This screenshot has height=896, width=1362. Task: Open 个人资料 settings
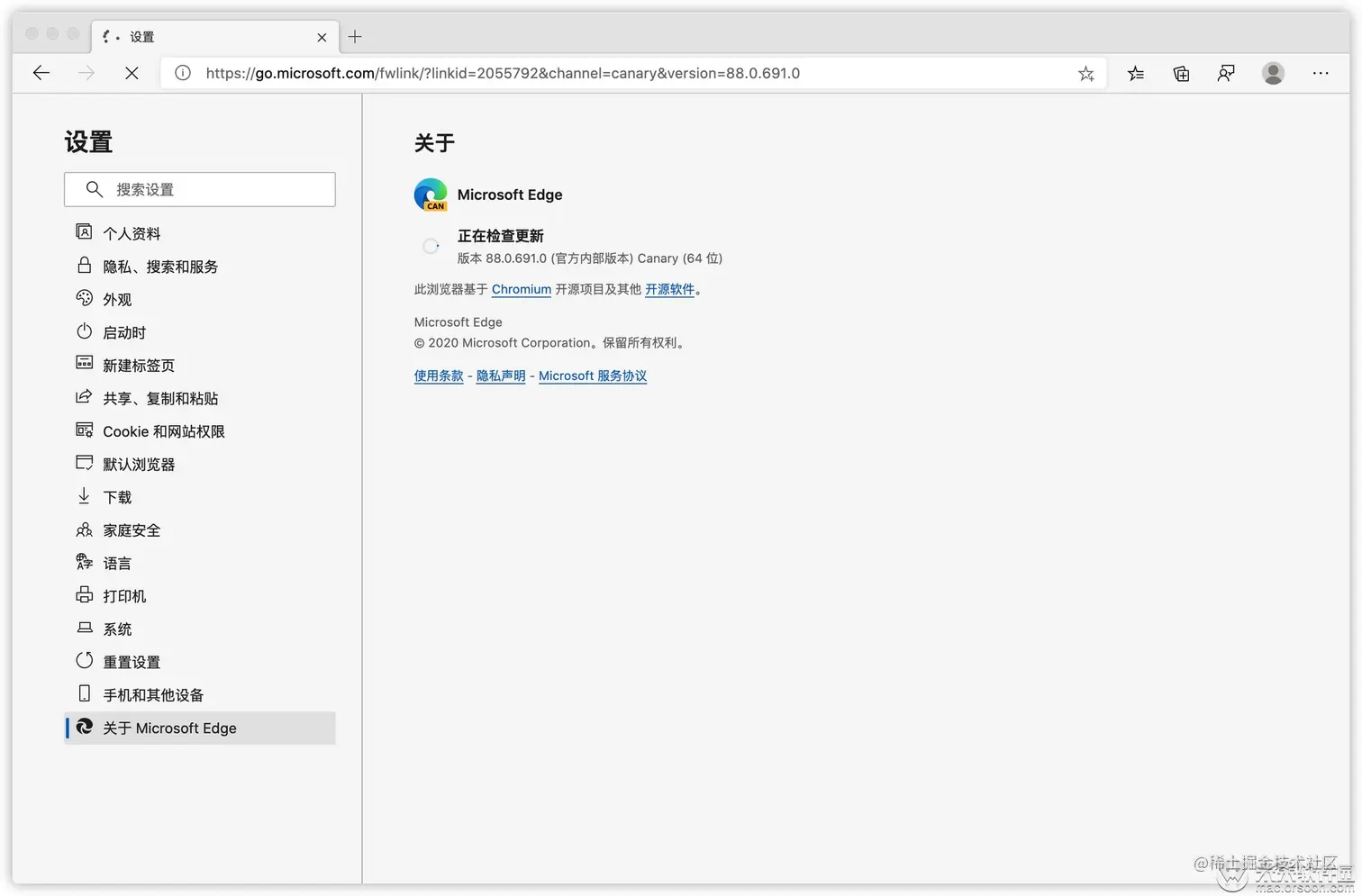[x=200, y=233]
